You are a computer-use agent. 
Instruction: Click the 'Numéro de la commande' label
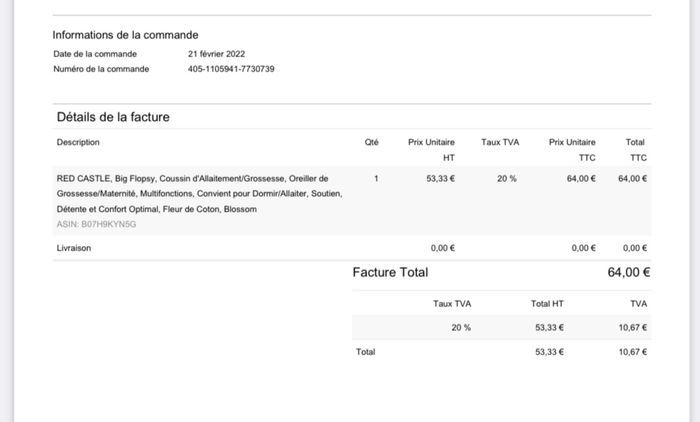(101, 69)
